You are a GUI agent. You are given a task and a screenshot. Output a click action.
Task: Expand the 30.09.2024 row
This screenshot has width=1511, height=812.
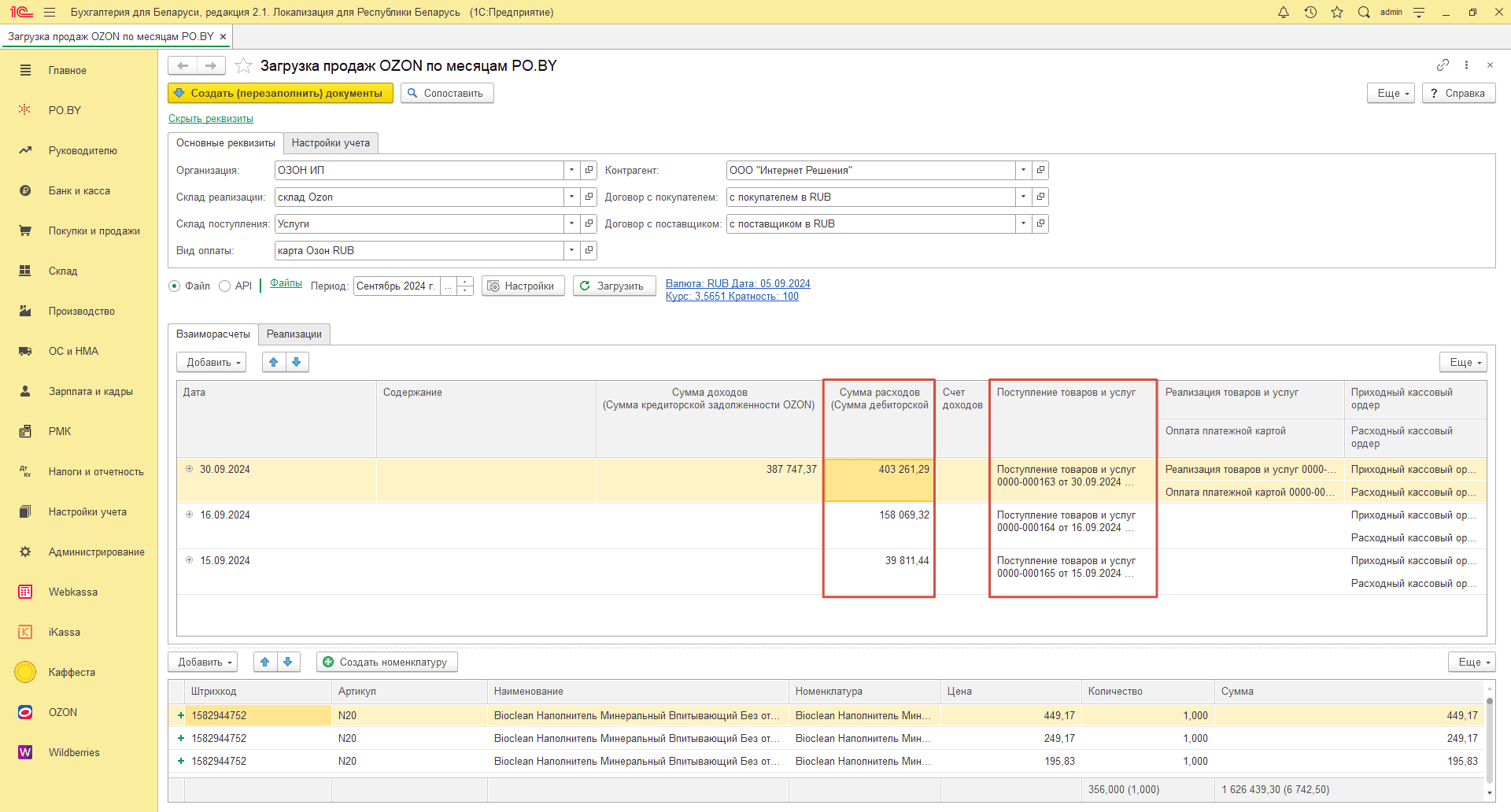coord(190,469)
